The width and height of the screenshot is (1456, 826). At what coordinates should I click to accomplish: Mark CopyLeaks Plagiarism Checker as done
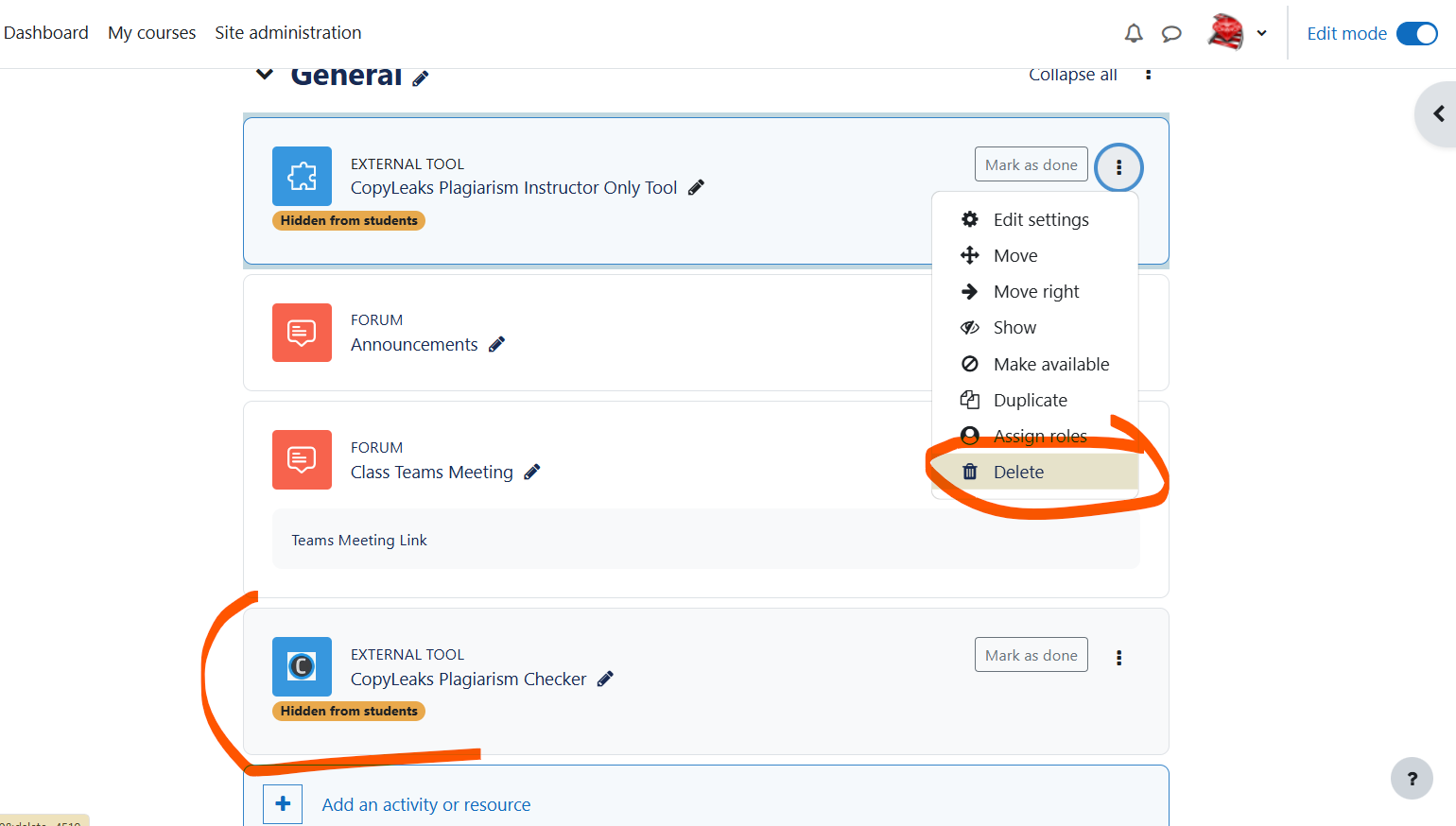1031,655
